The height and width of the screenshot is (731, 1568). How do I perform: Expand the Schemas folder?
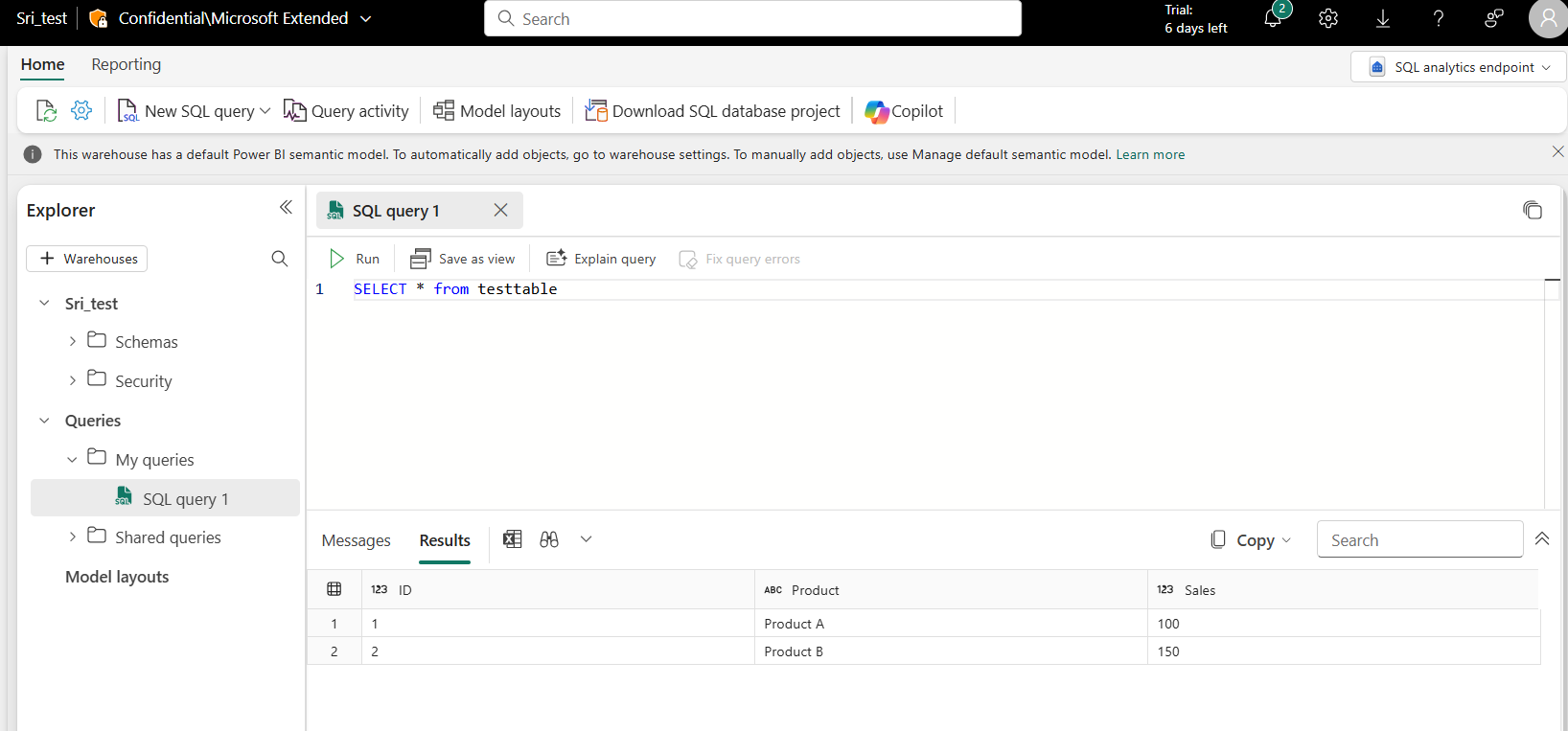tap(73, 341)
